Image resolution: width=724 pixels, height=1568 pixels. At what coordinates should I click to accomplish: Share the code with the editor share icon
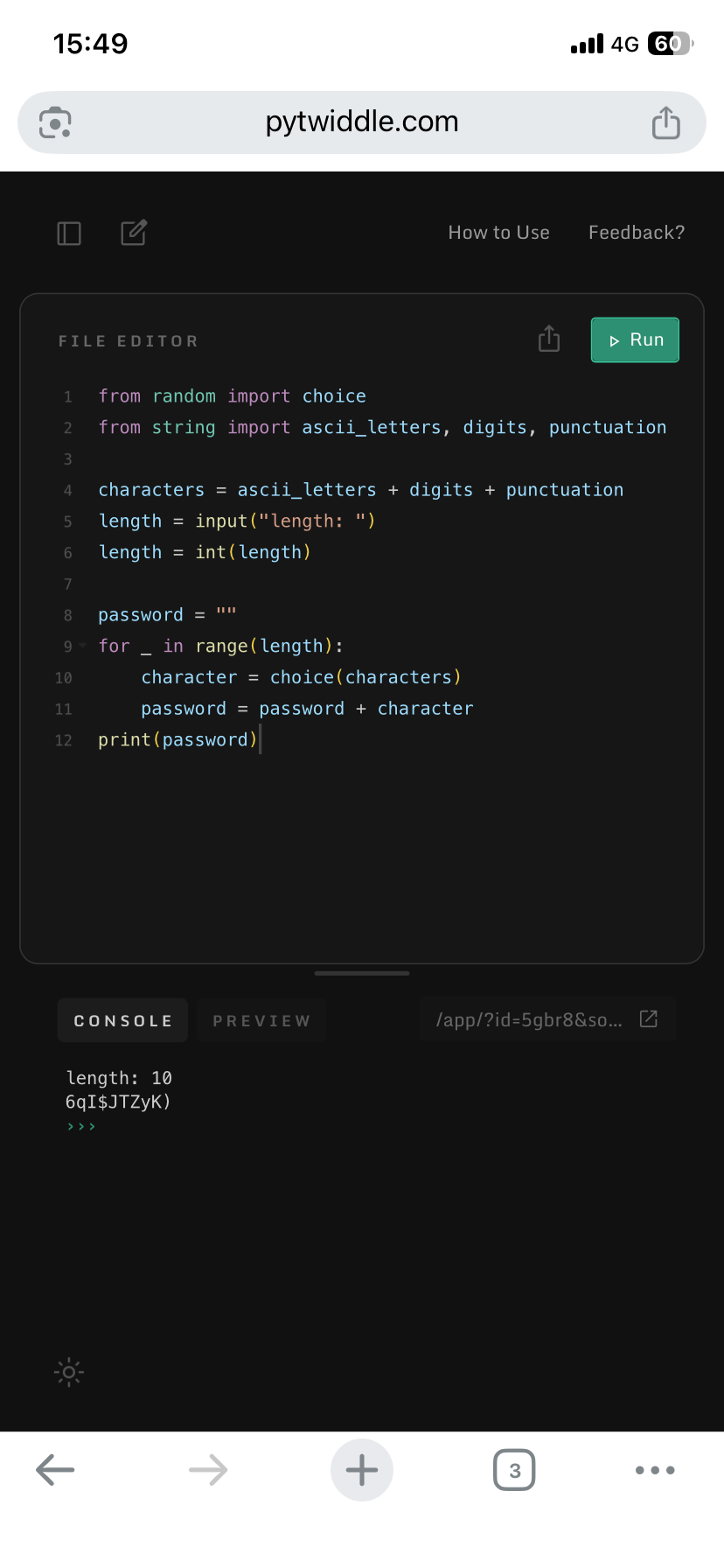549,339
